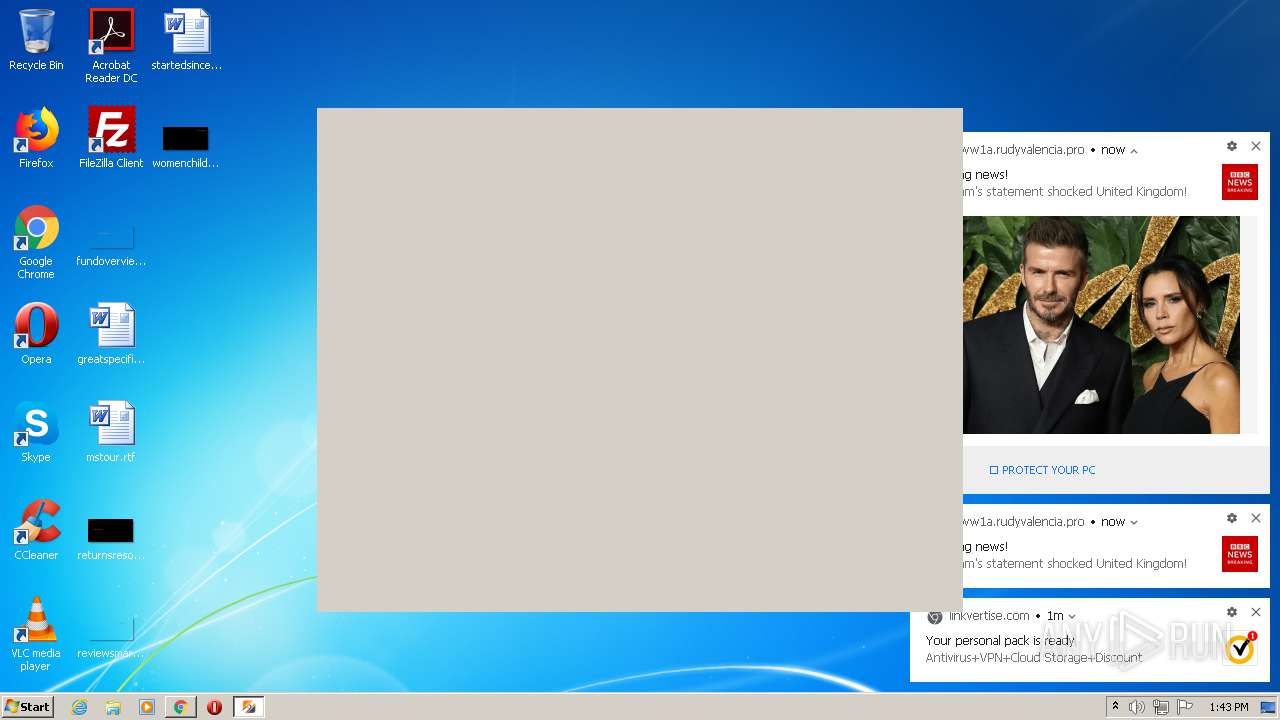Expand the second rudyvalencia notification chevron
Viewport: 1280px width, 720px height.
click(1134, 522)
